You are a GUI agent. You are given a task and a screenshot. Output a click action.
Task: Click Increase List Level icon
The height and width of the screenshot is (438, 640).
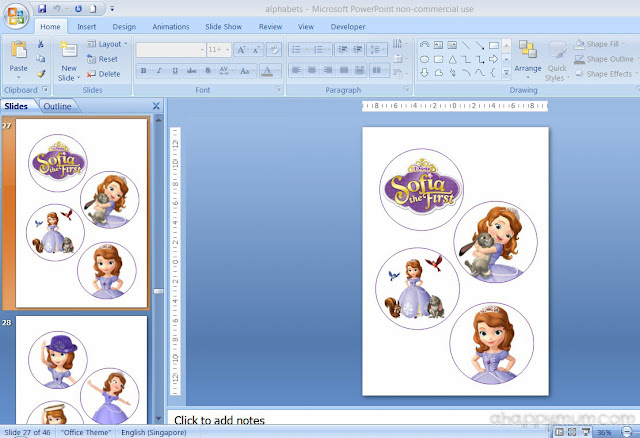(x=358, y=50)
